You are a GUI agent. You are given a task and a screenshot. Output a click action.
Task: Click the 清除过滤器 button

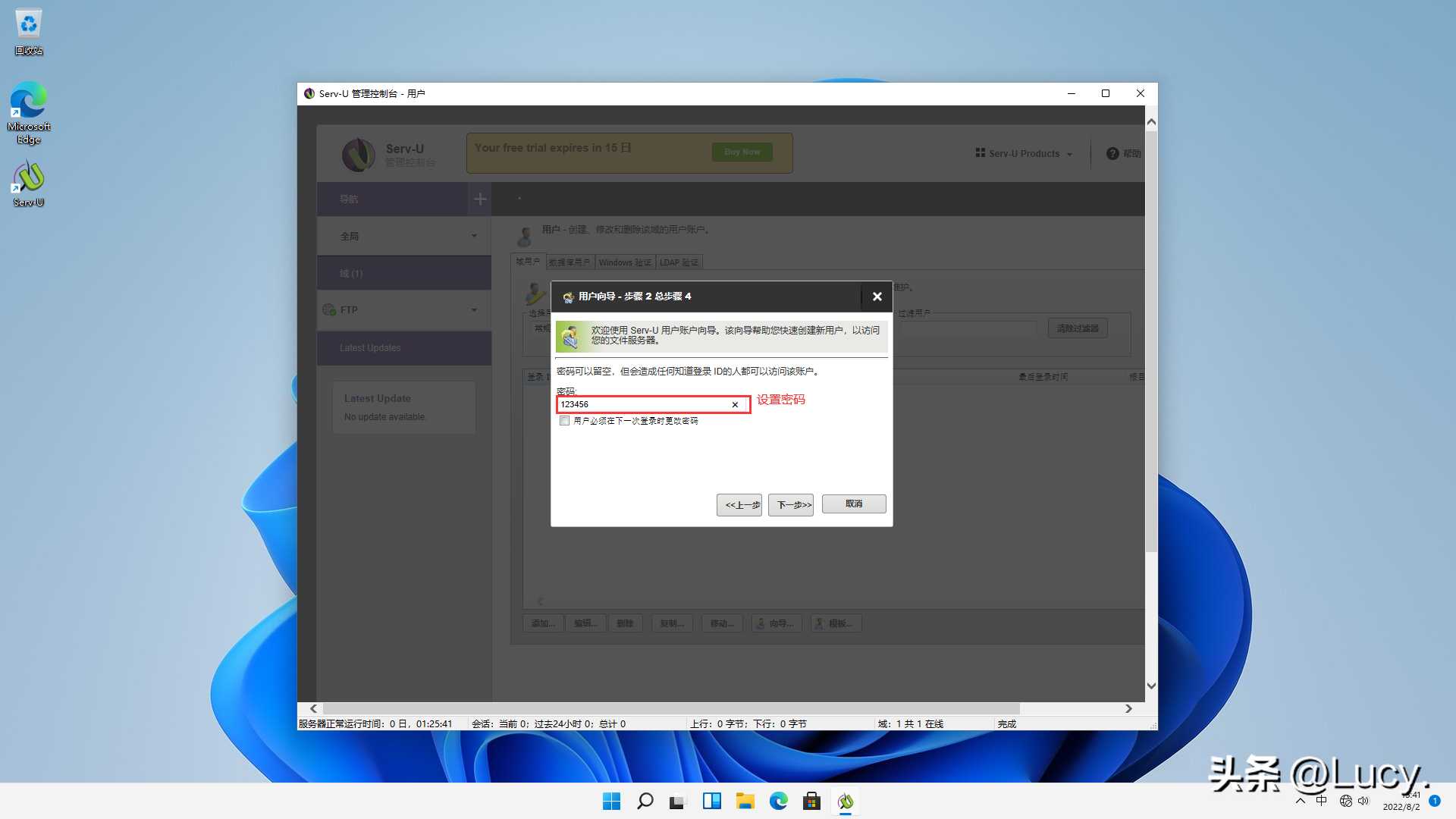pos(1078,328)
